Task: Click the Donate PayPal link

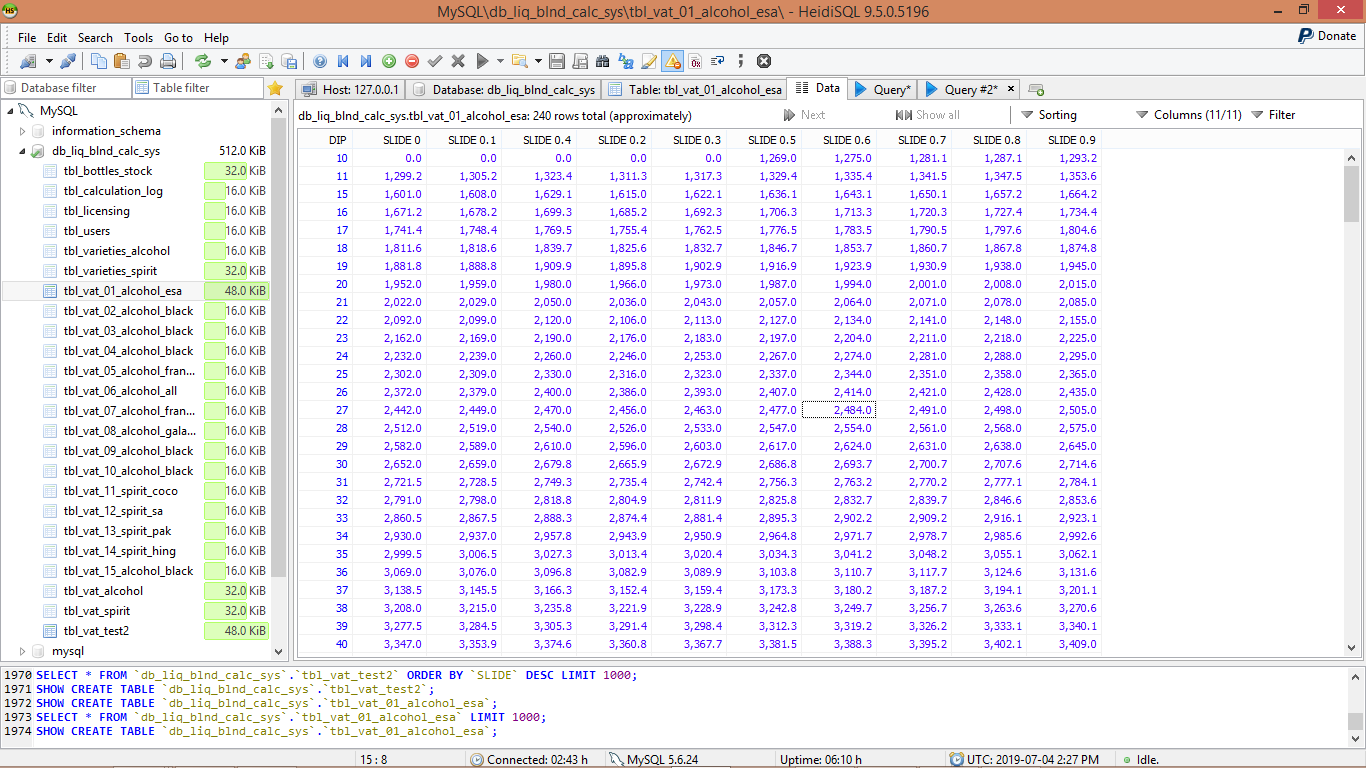Action: (1327, 36)
